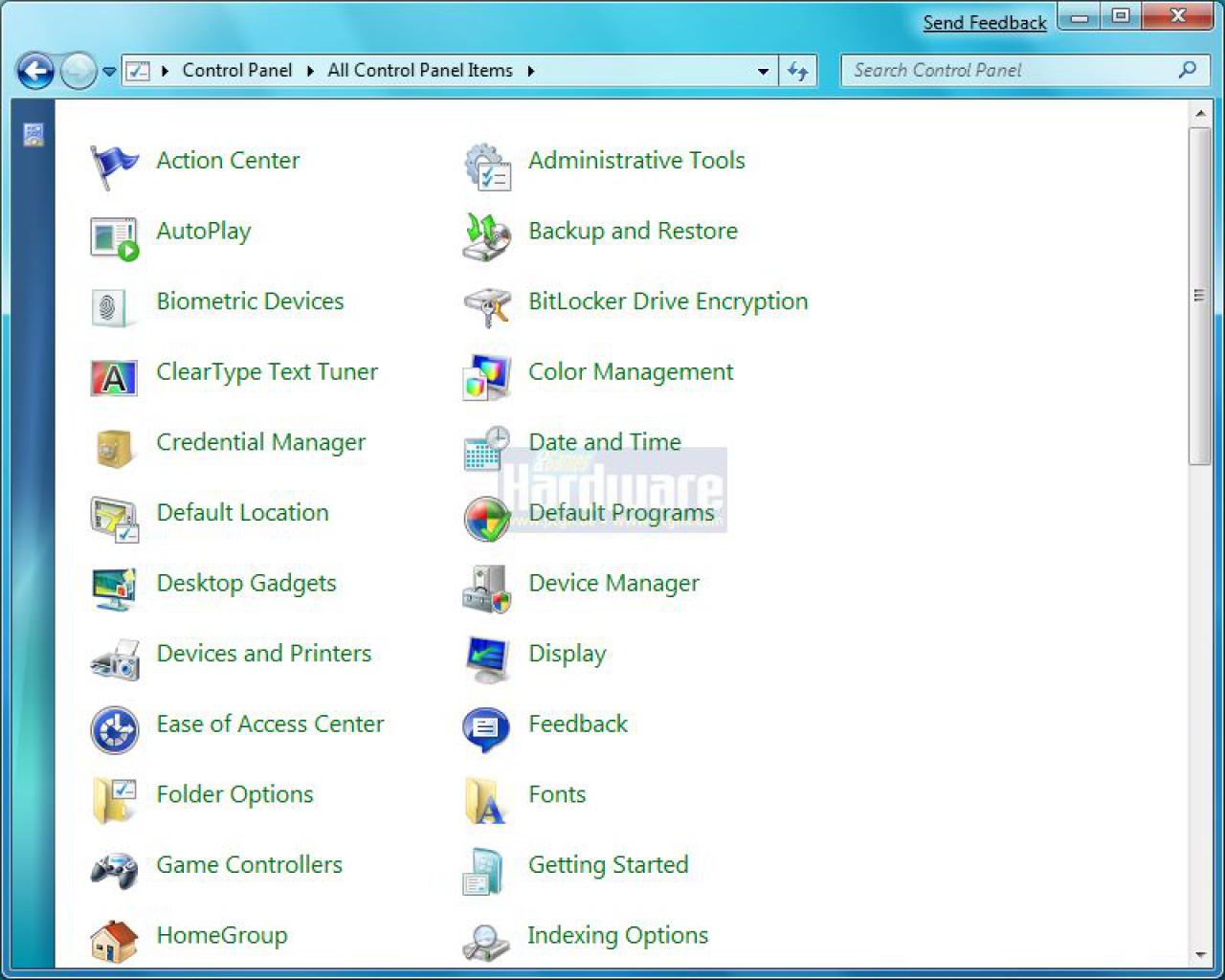Open the Folder Options label
Screen dimensions: 1225x980
234,794
